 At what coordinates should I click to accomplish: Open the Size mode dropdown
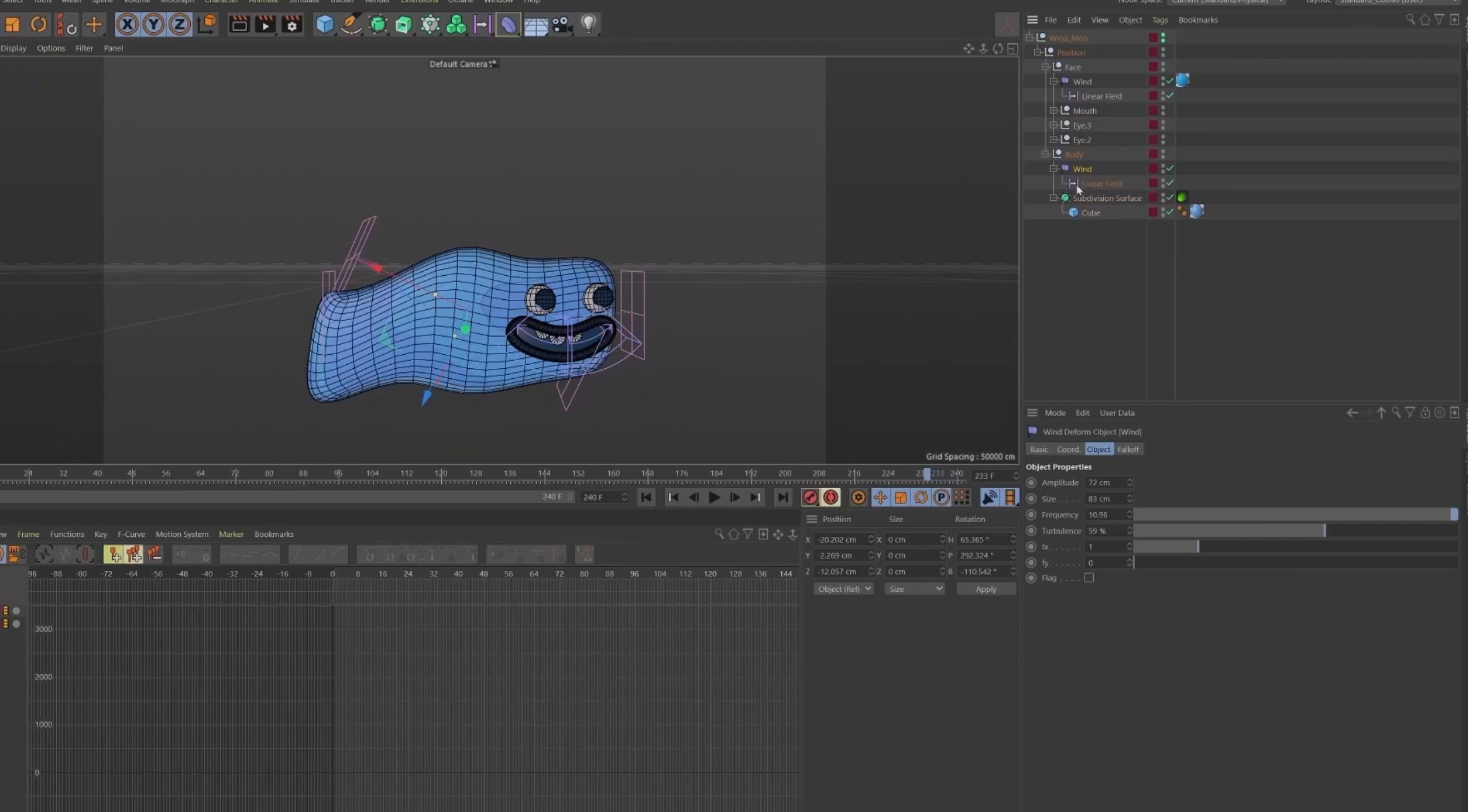914,589
